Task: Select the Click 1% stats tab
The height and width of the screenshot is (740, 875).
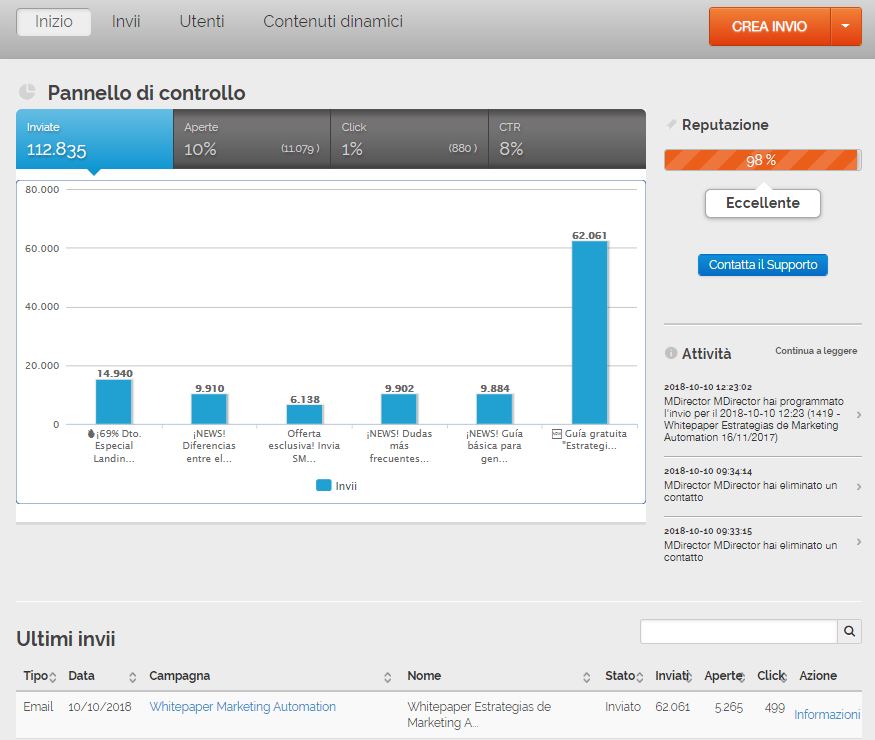Action: [x=409, y=139]
